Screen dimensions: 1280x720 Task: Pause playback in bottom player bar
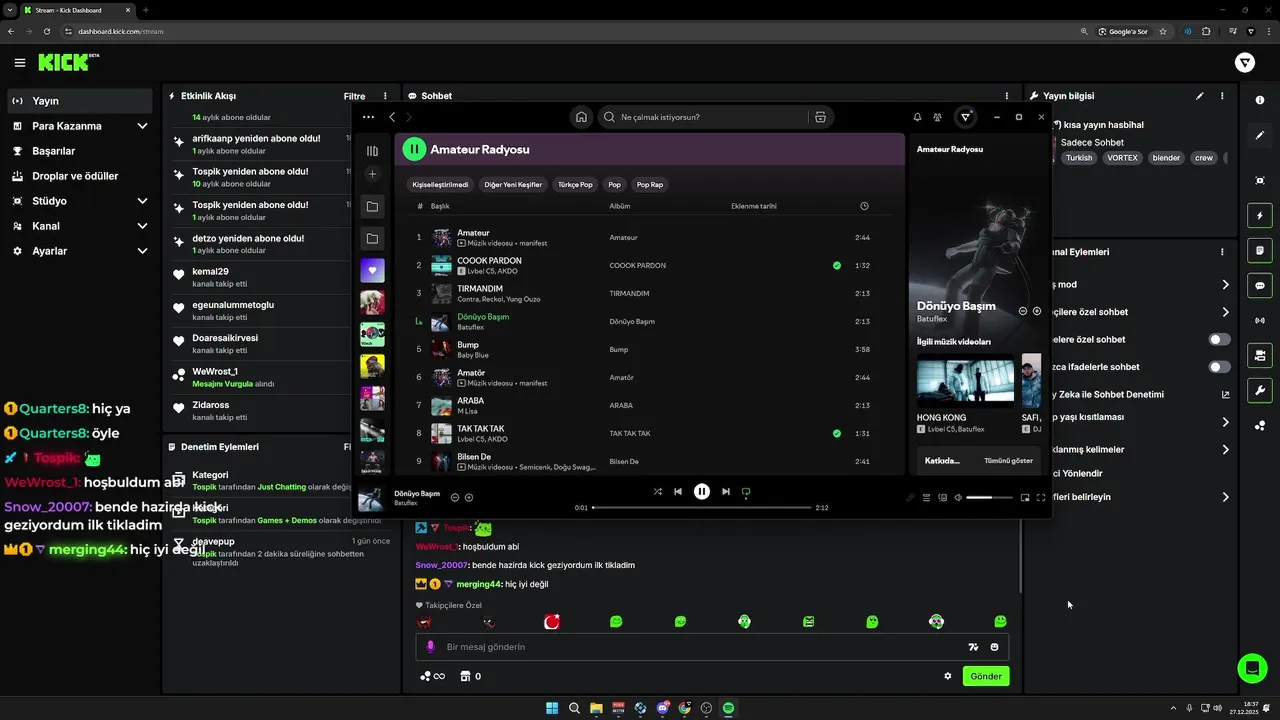pyautogui.click(x=702, y=491)
